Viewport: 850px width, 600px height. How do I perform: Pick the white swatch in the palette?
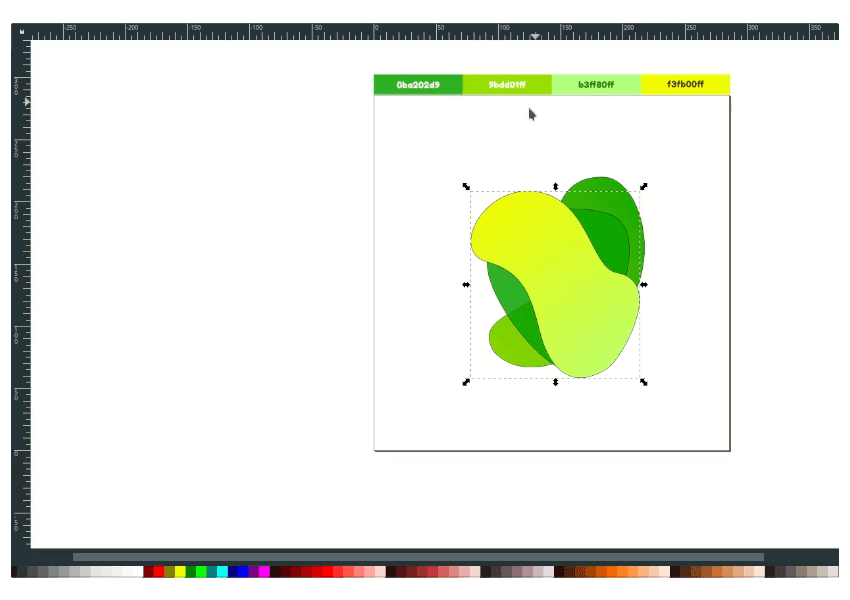[138, 571]
